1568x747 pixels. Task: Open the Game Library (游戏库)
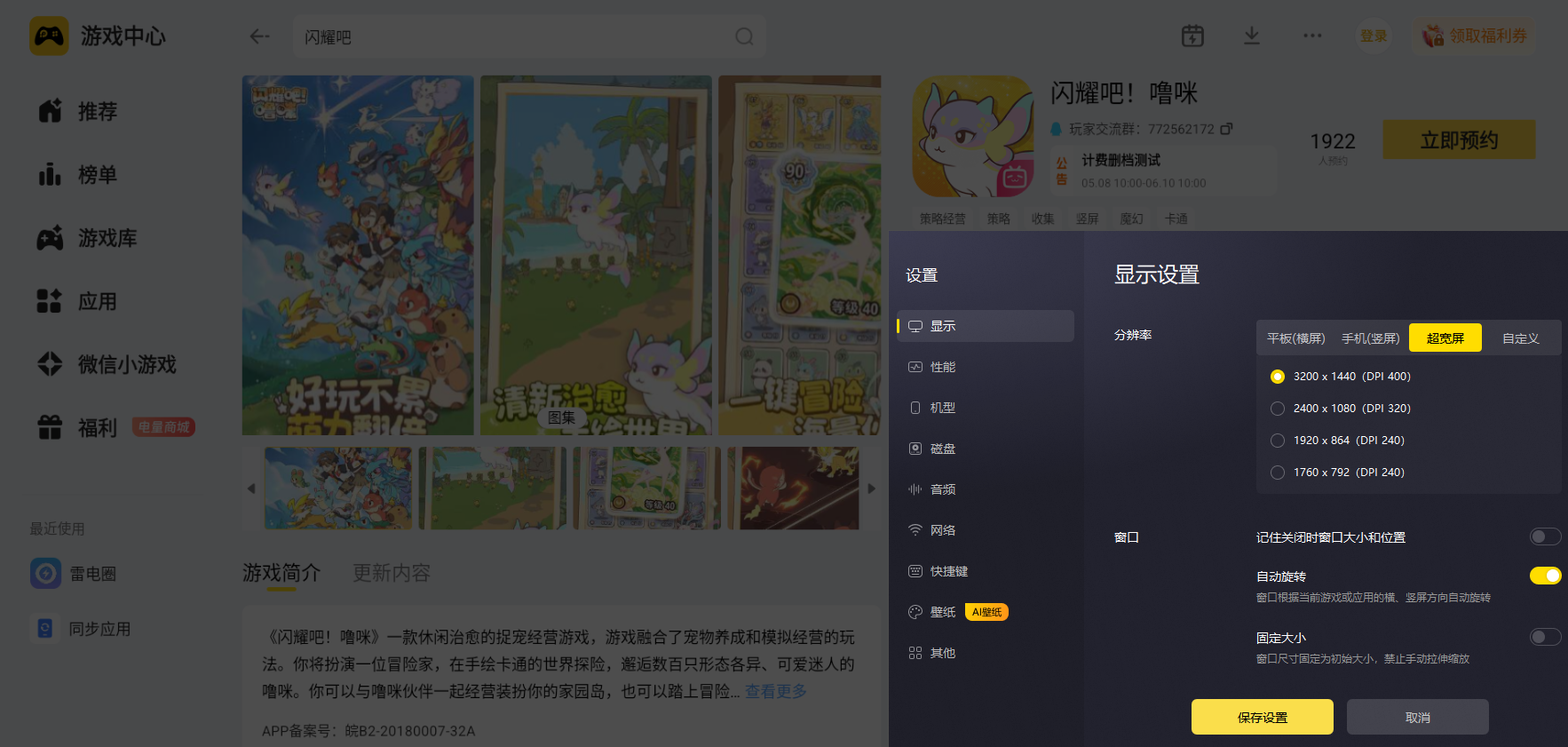[x=89, y=238]
